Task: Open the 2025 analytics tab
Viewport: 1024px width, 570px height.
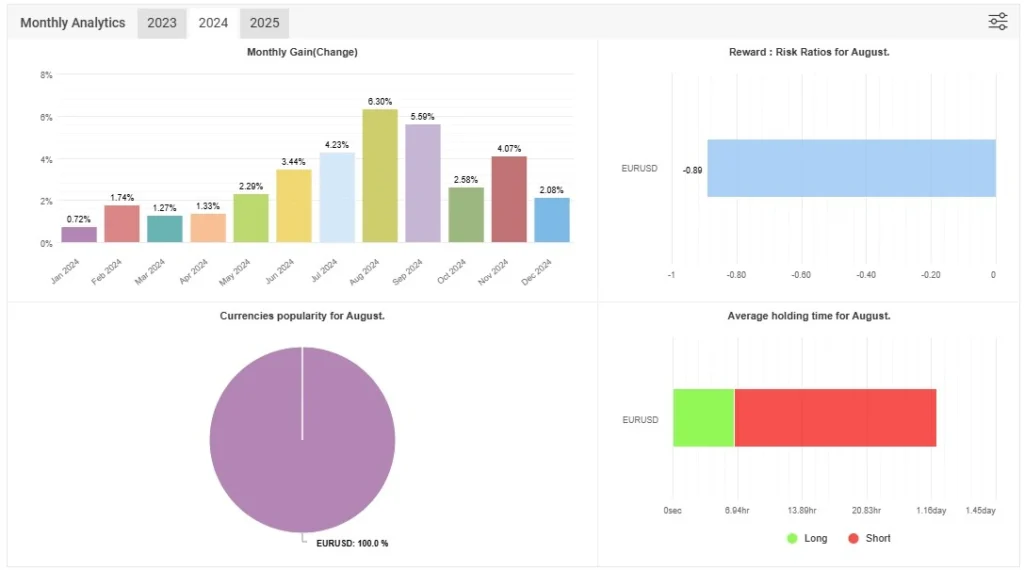Action: pos(265,23)
